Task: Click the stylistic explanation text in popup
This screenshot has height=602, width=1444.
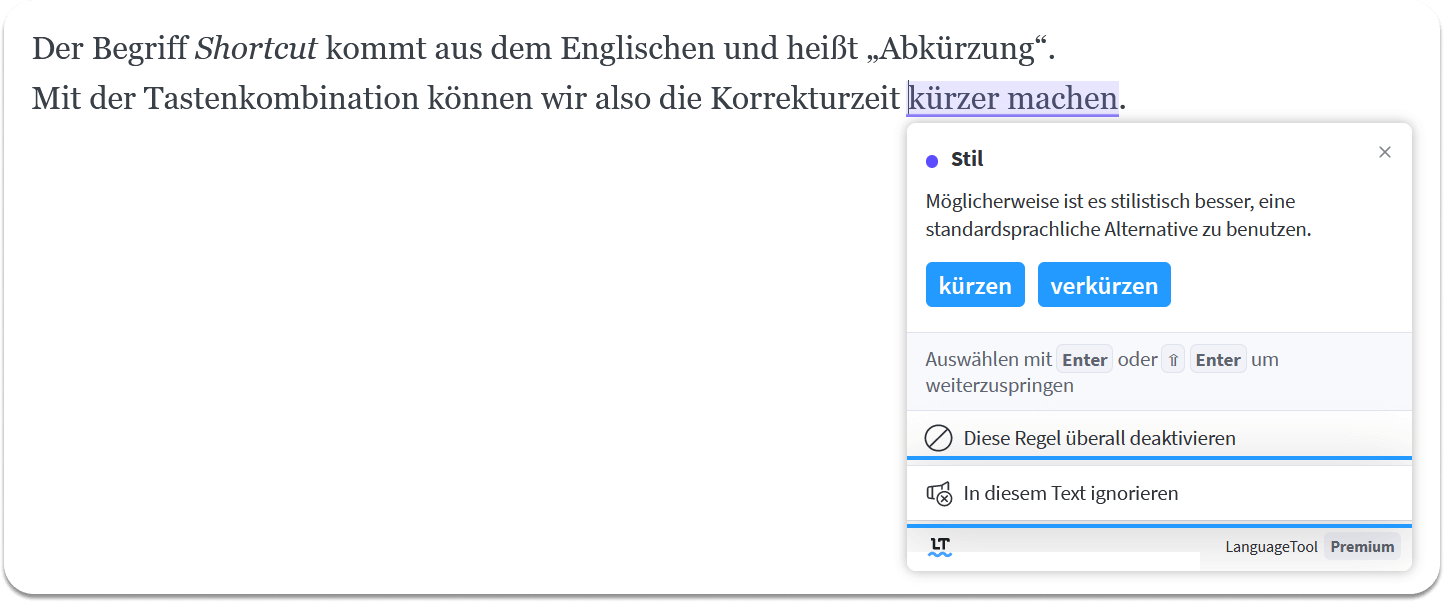Action: (1118, 215)
